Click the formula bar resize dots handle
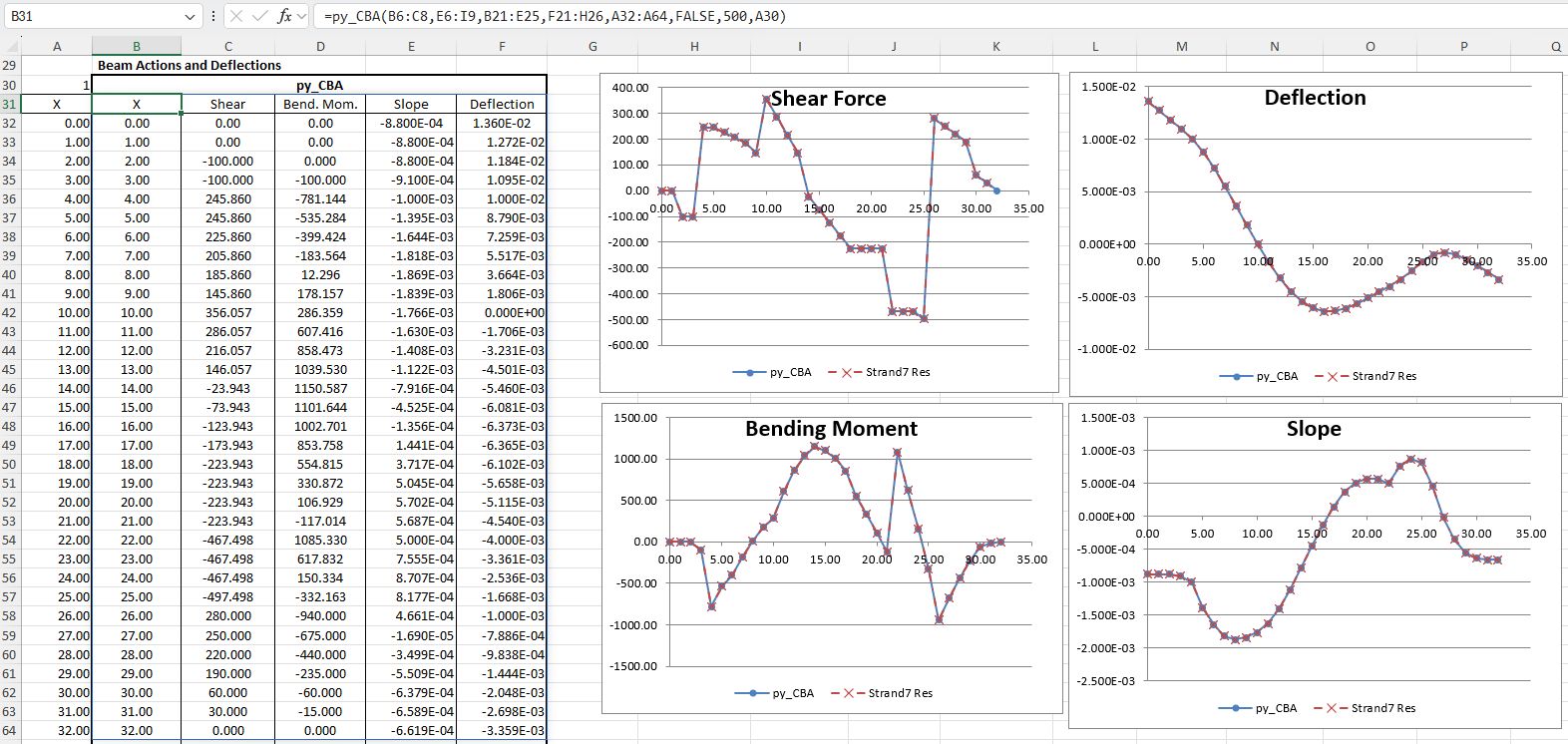This screenshot has width=1568, height=744. click(x=213, y=16)
